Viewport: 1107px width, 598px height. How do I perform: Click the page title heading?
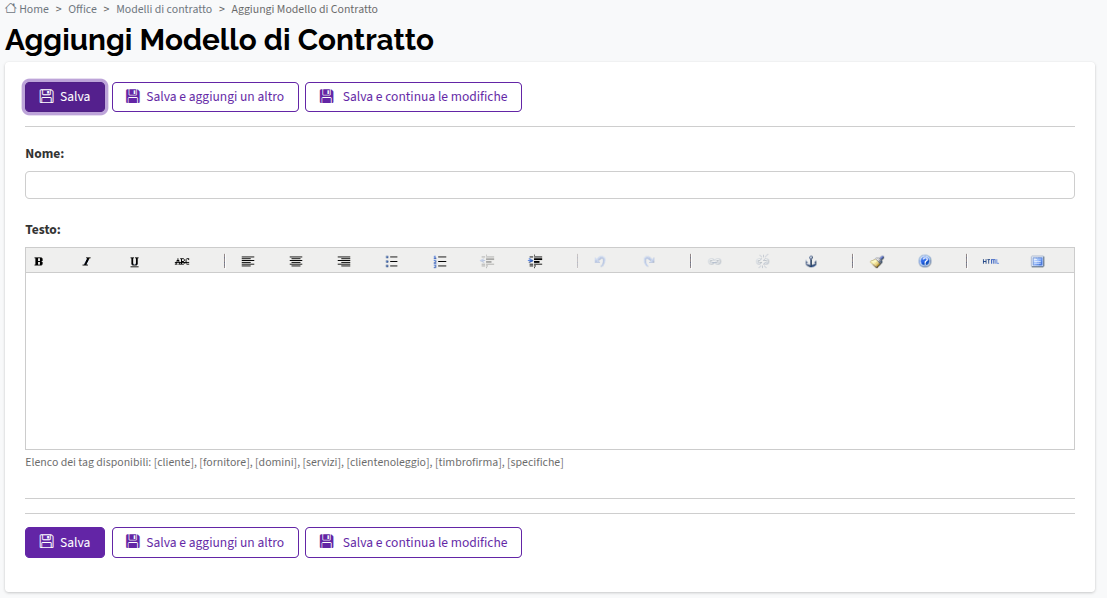(x=220, y=40)
